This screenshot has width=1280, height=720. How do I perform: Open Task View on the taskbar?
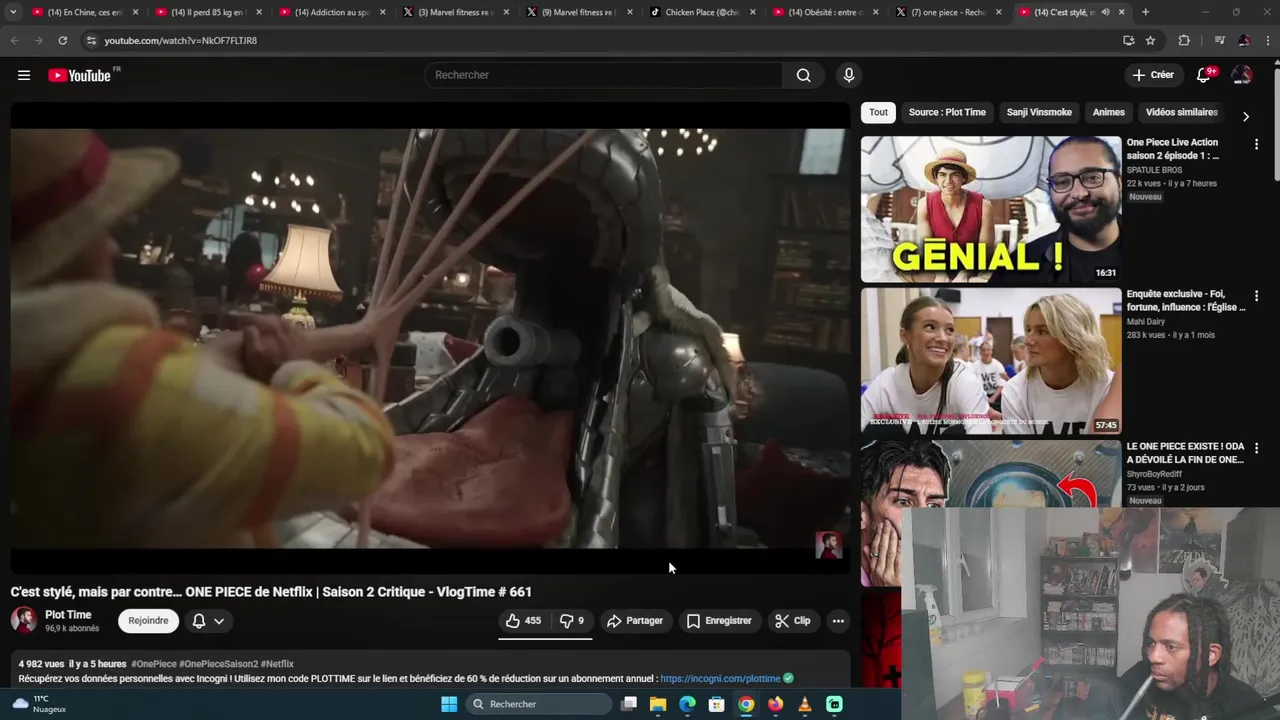point(629,704)
